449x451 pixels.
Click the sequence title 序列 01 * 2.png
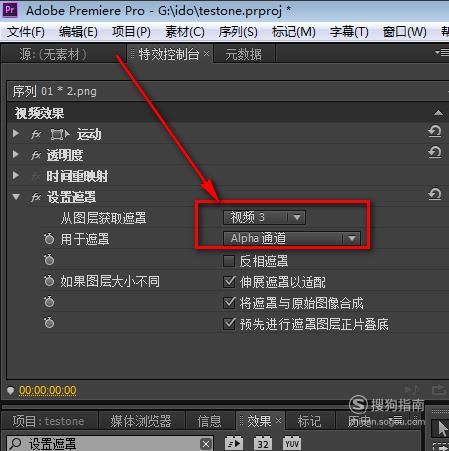55,91
